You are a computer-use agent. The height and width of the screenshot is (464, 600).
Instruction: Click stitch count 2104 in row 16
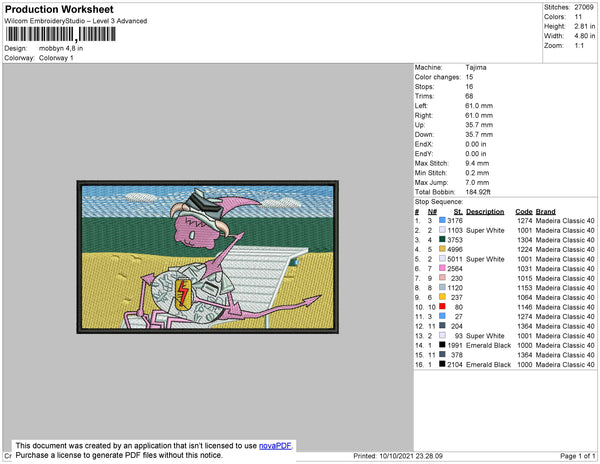[x=455, y=365]
